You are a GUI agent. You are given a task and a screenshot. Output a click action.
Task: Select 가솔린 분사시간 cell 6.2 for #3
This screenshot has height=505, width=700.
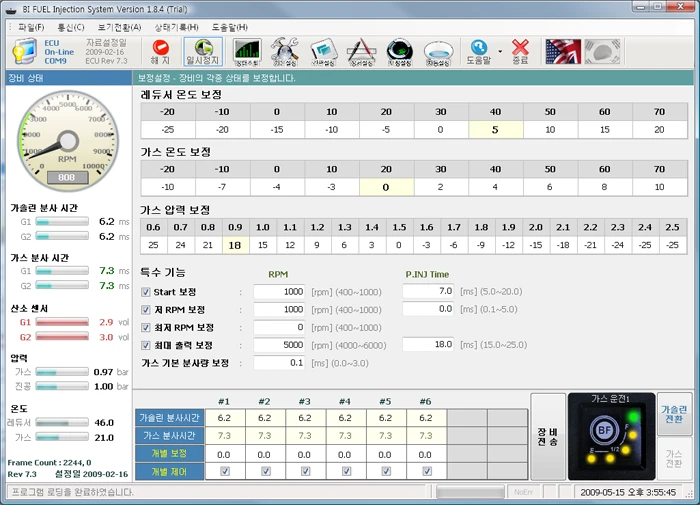(305, 418)
